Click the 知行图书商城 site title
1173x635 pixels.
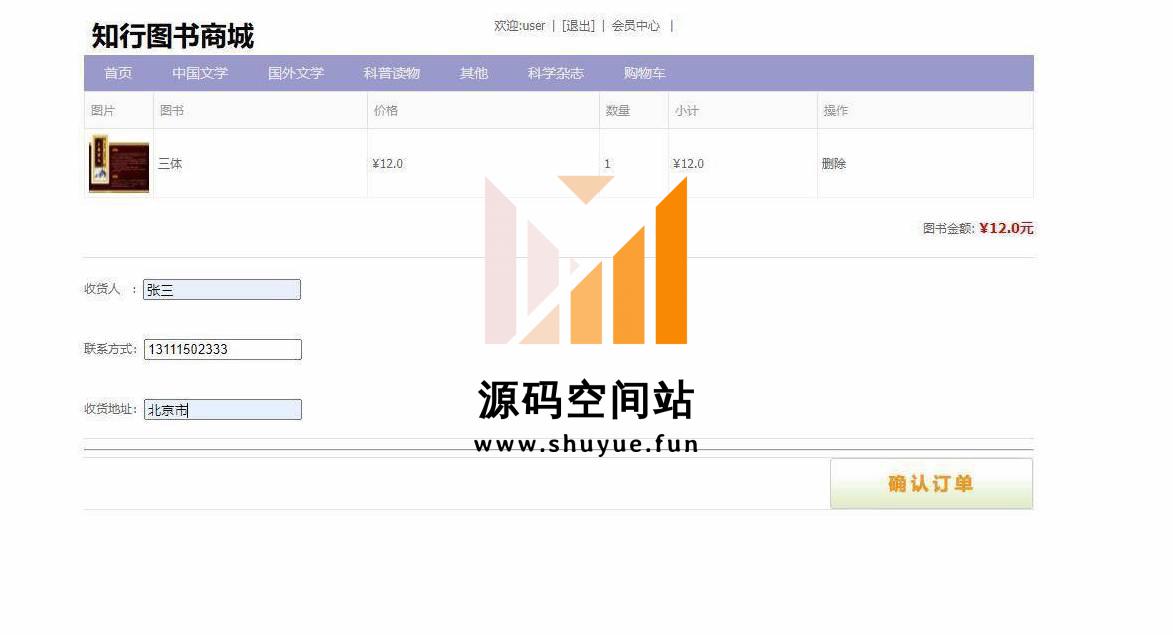tap(173, 36)
